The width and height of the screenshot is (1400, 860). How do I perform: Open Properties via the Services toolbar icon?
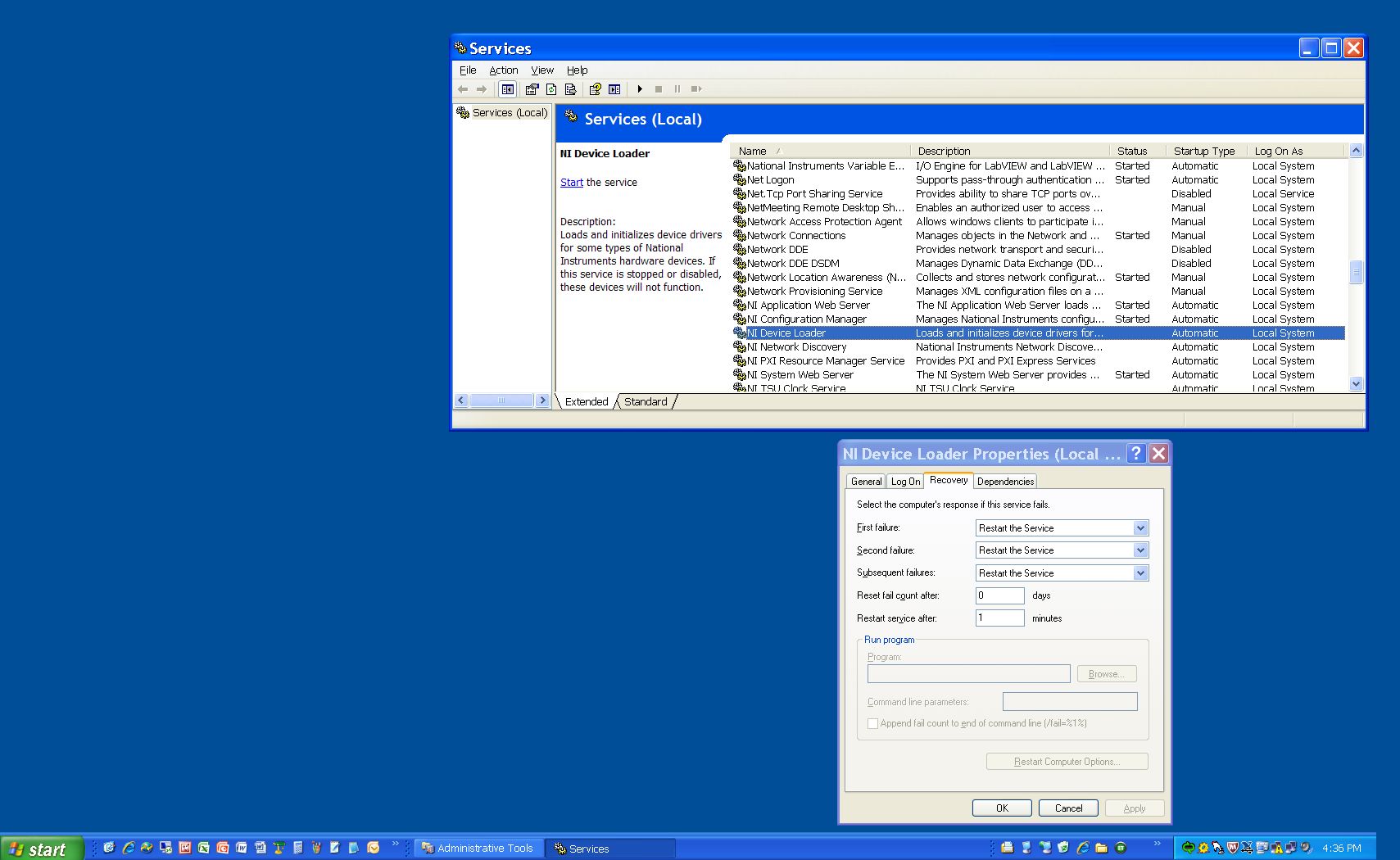(x=532, y=89)
